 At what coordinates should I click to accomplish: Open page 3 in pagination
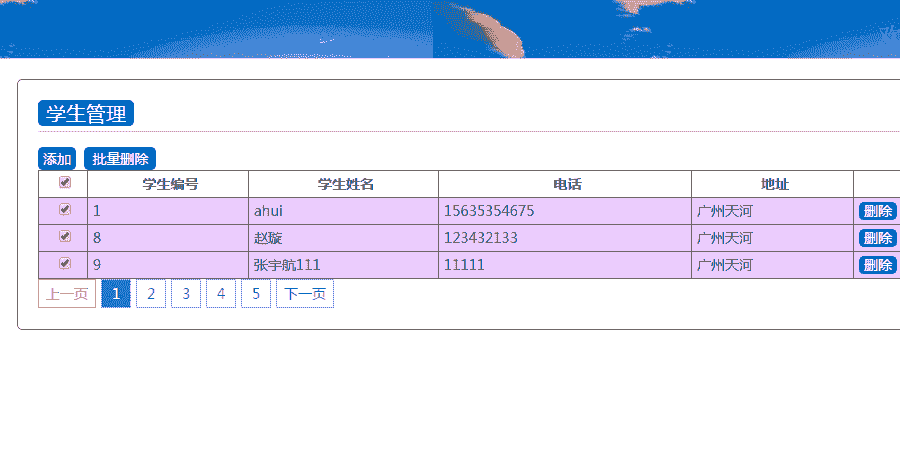pyautogui.click(x=186, y=294)
